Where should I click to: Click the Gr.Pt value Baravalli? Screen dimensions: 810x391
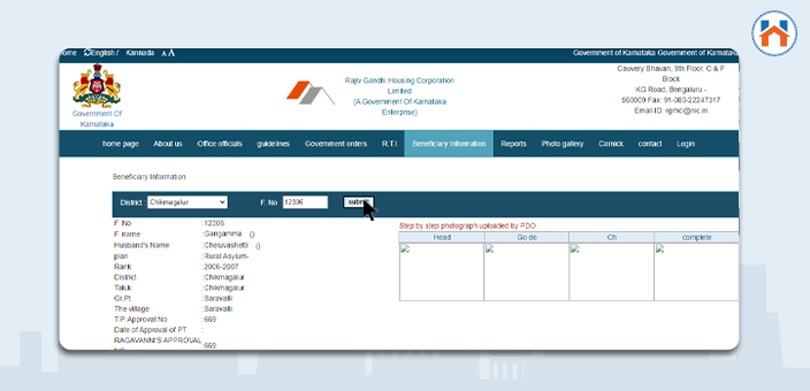[x=218, y=298]
